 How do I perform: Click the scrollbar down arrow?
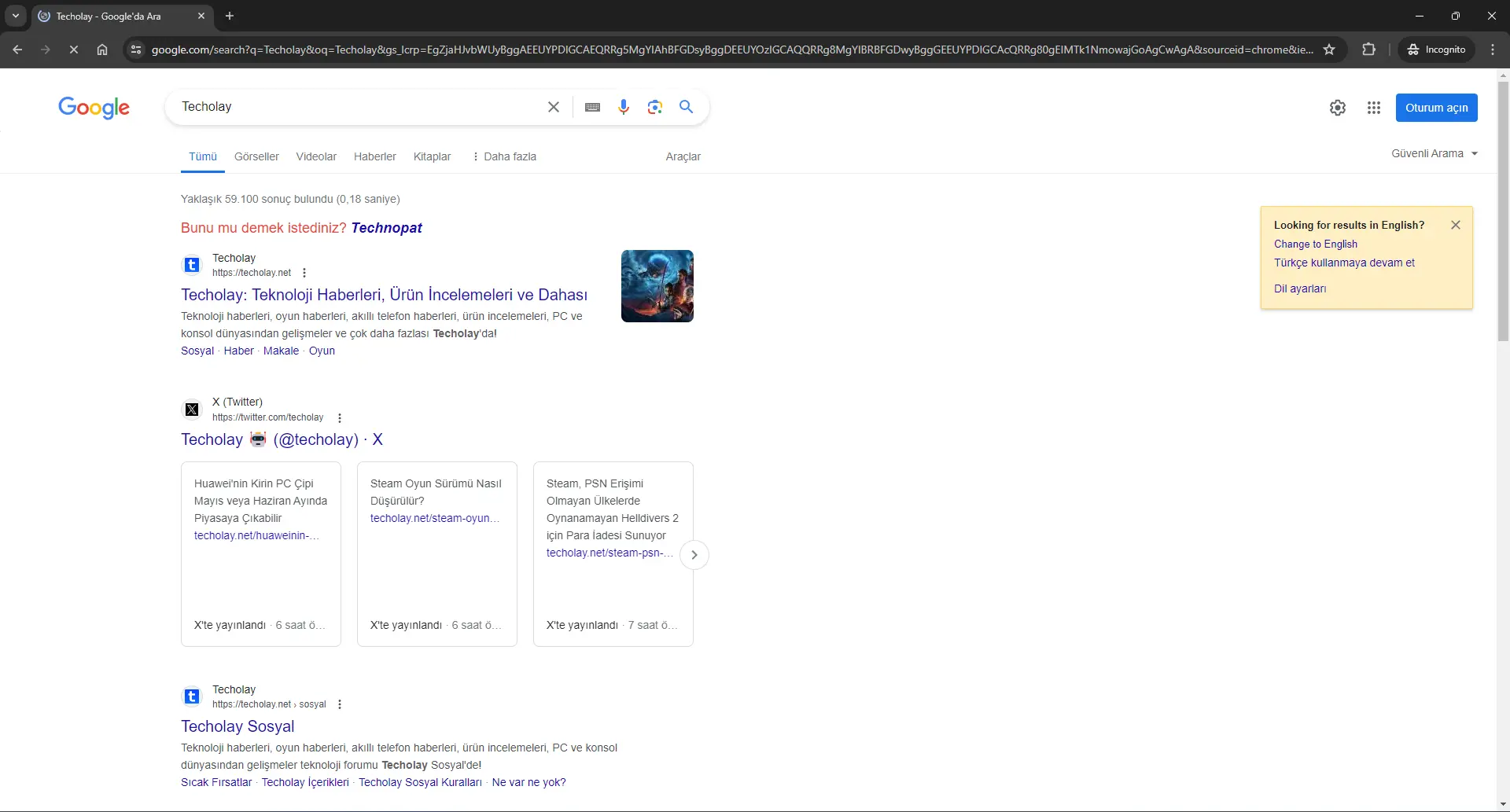coord(1503,805)
